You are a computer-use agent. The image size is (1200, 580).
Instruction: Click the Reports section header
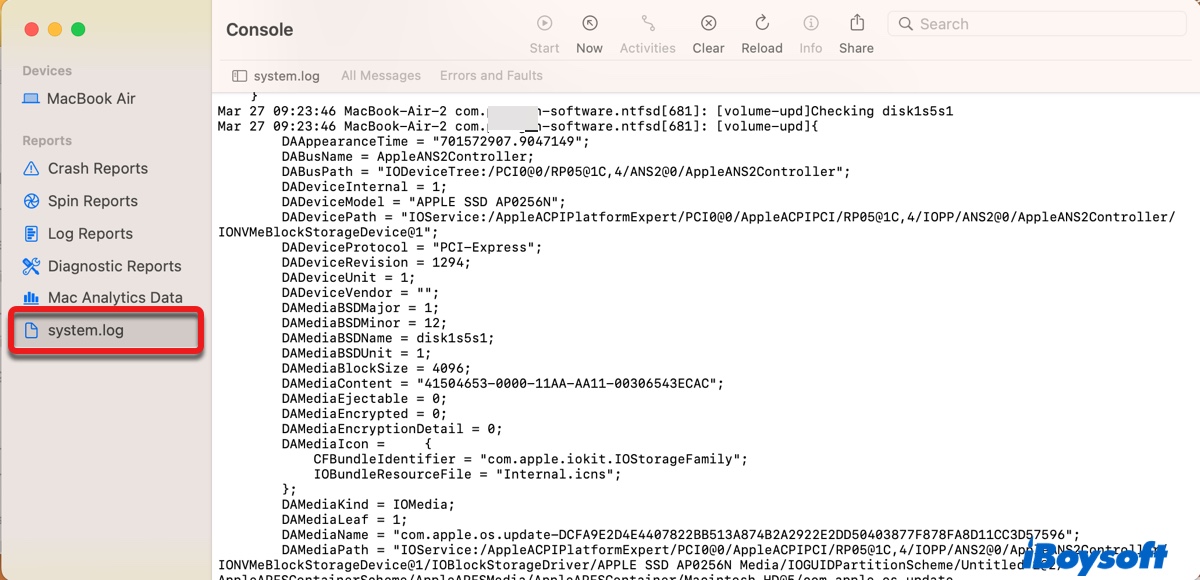coord(47,141)
